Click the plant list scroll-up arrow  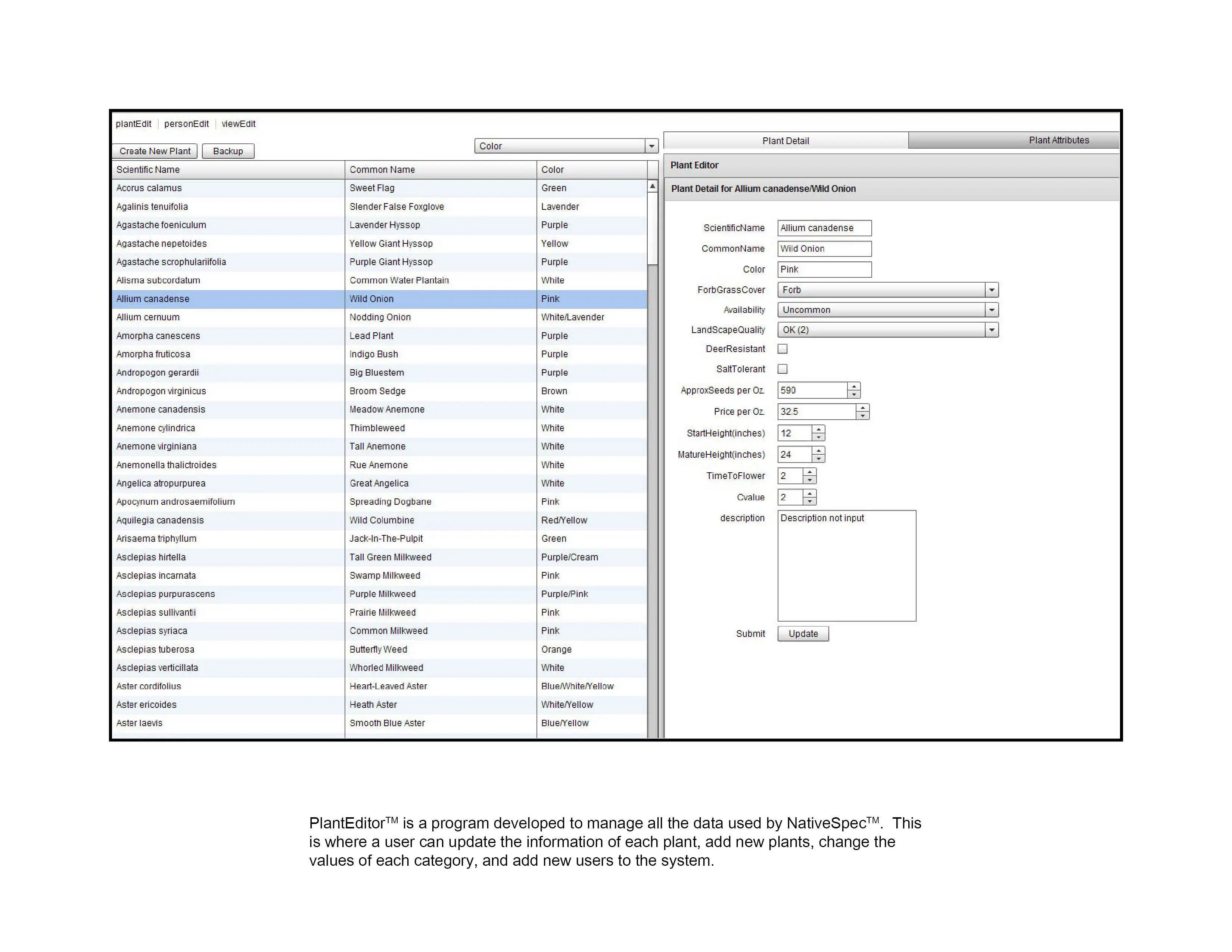coord(653,186)
